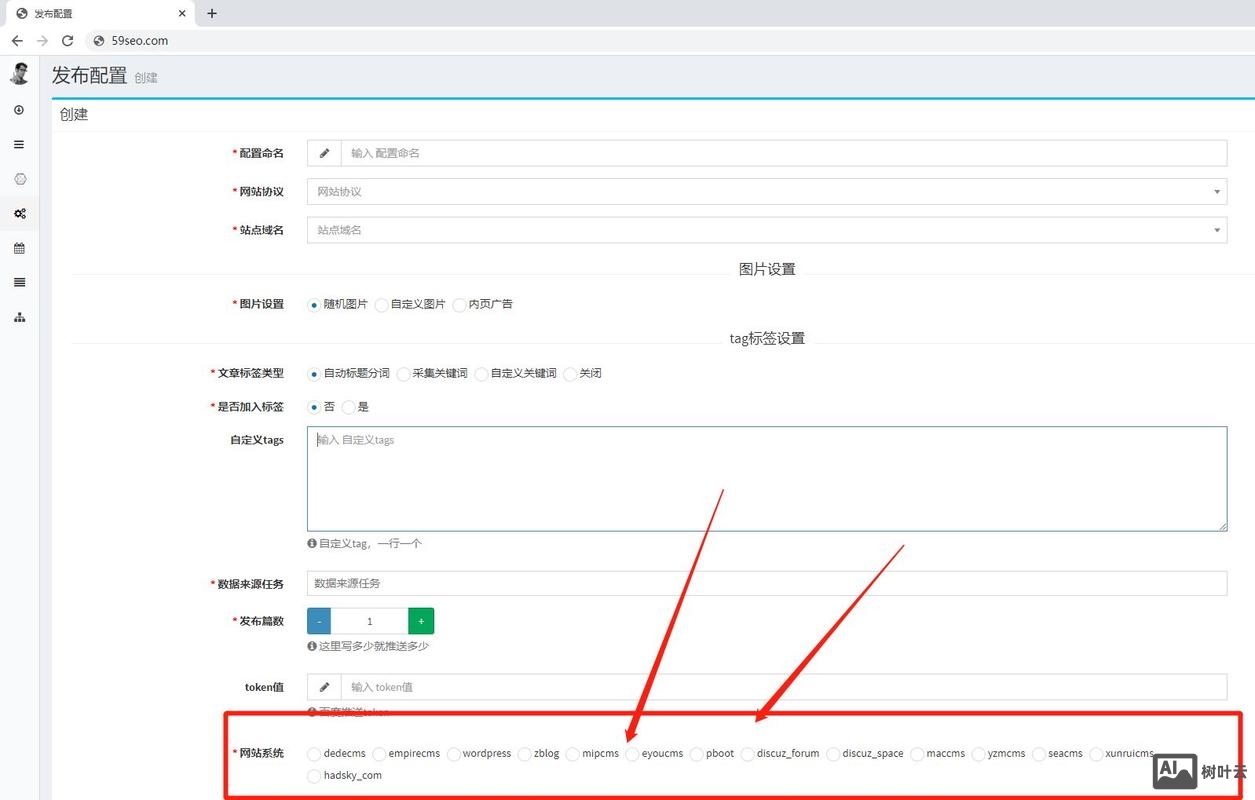Select the 自定义图片 radio option

coord(381,305)
